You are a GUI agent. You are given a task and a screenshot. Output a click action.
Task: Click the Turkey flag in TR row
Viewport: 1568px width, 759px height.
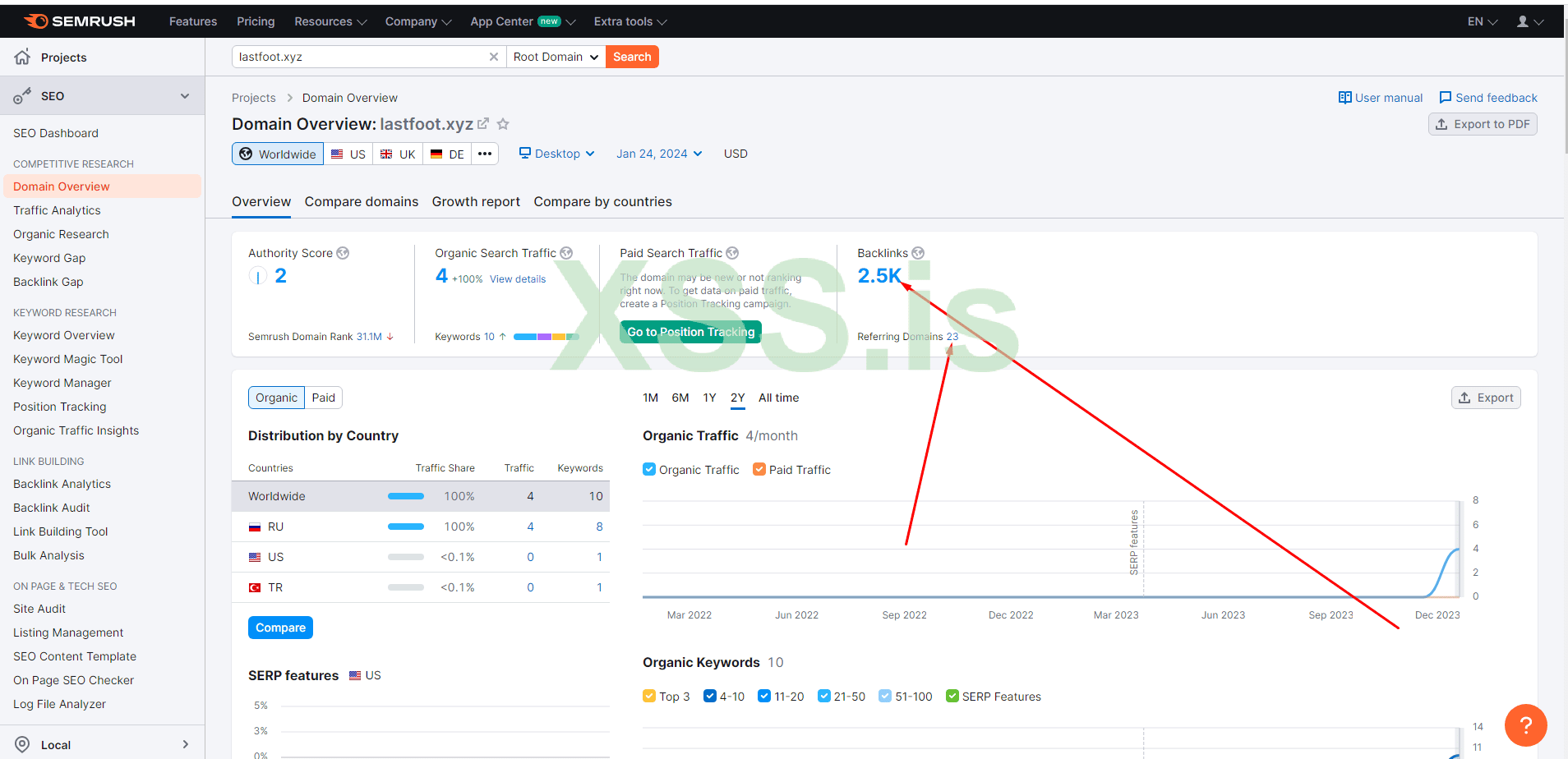pos(255,587)
